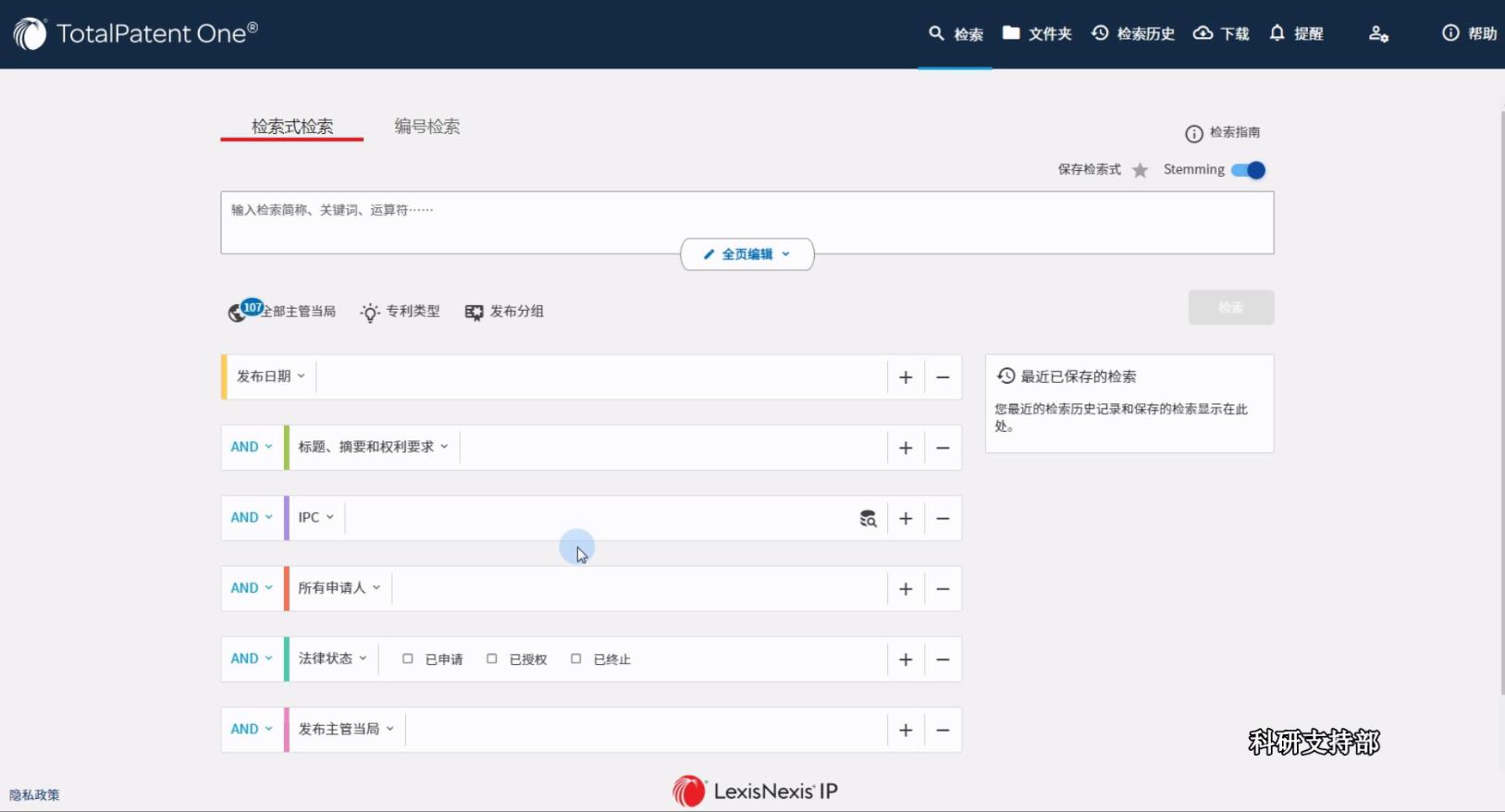Click the star icon to save search query

tap(1140, 170)
